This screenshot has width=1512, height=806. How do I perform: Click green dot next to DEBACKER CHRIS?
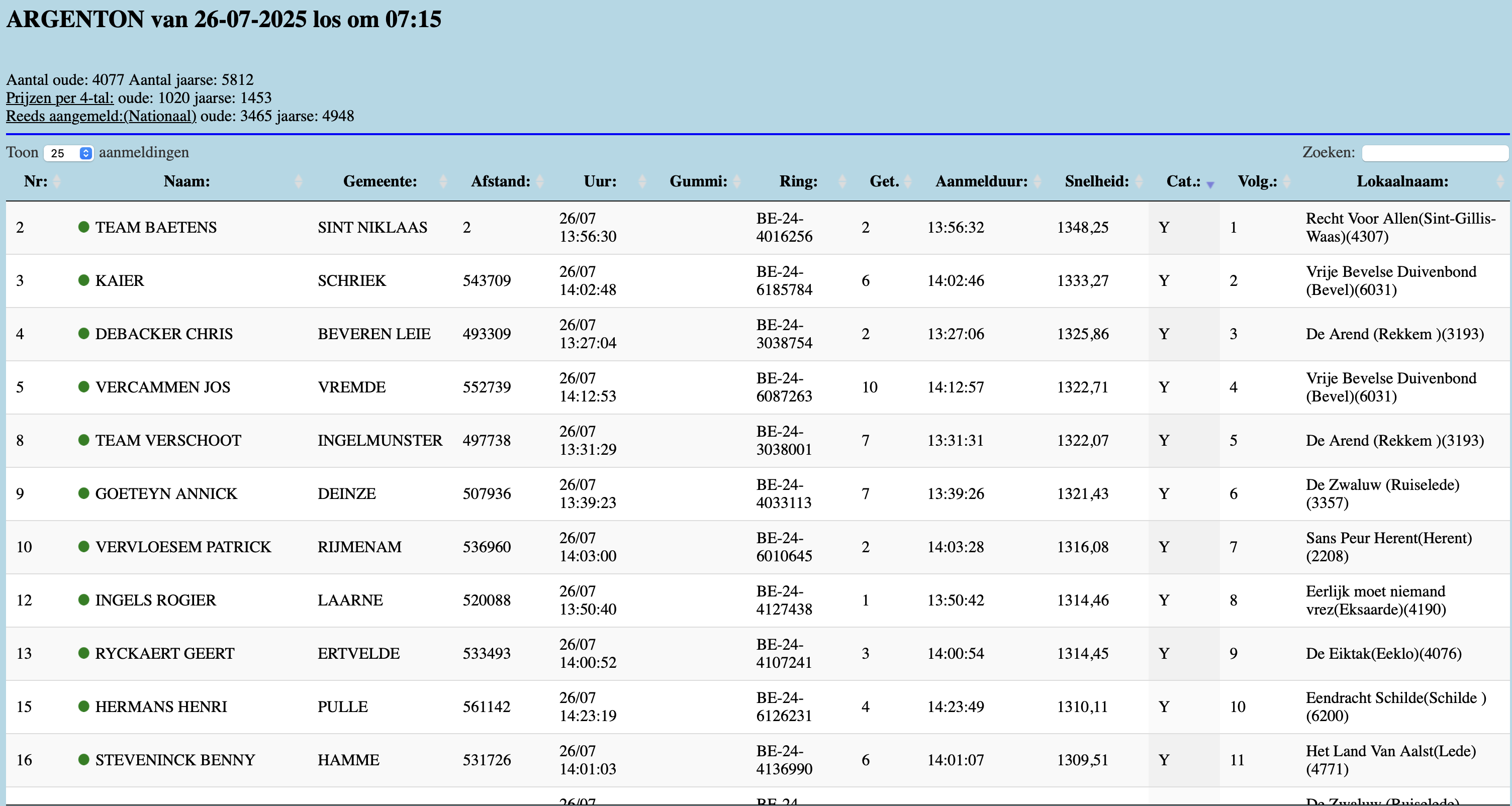[83, 334]
